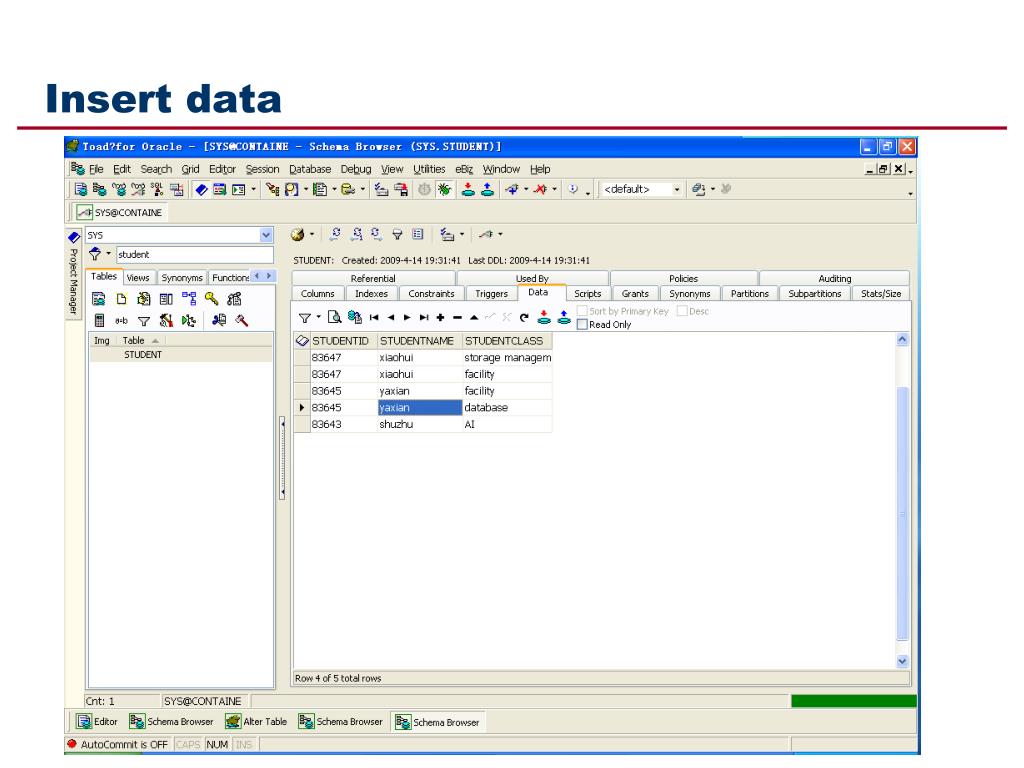Image resolution: width=1024 pixels, height=768 pixels.
Task: Go to the next record in the data grid
Action: 407,317
